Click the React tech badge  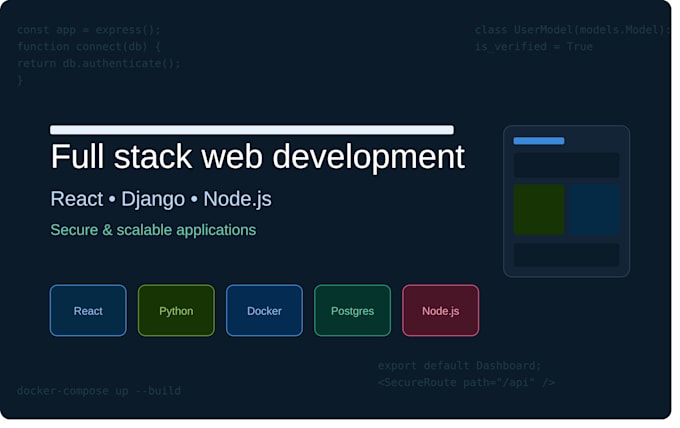coord(88,310)
